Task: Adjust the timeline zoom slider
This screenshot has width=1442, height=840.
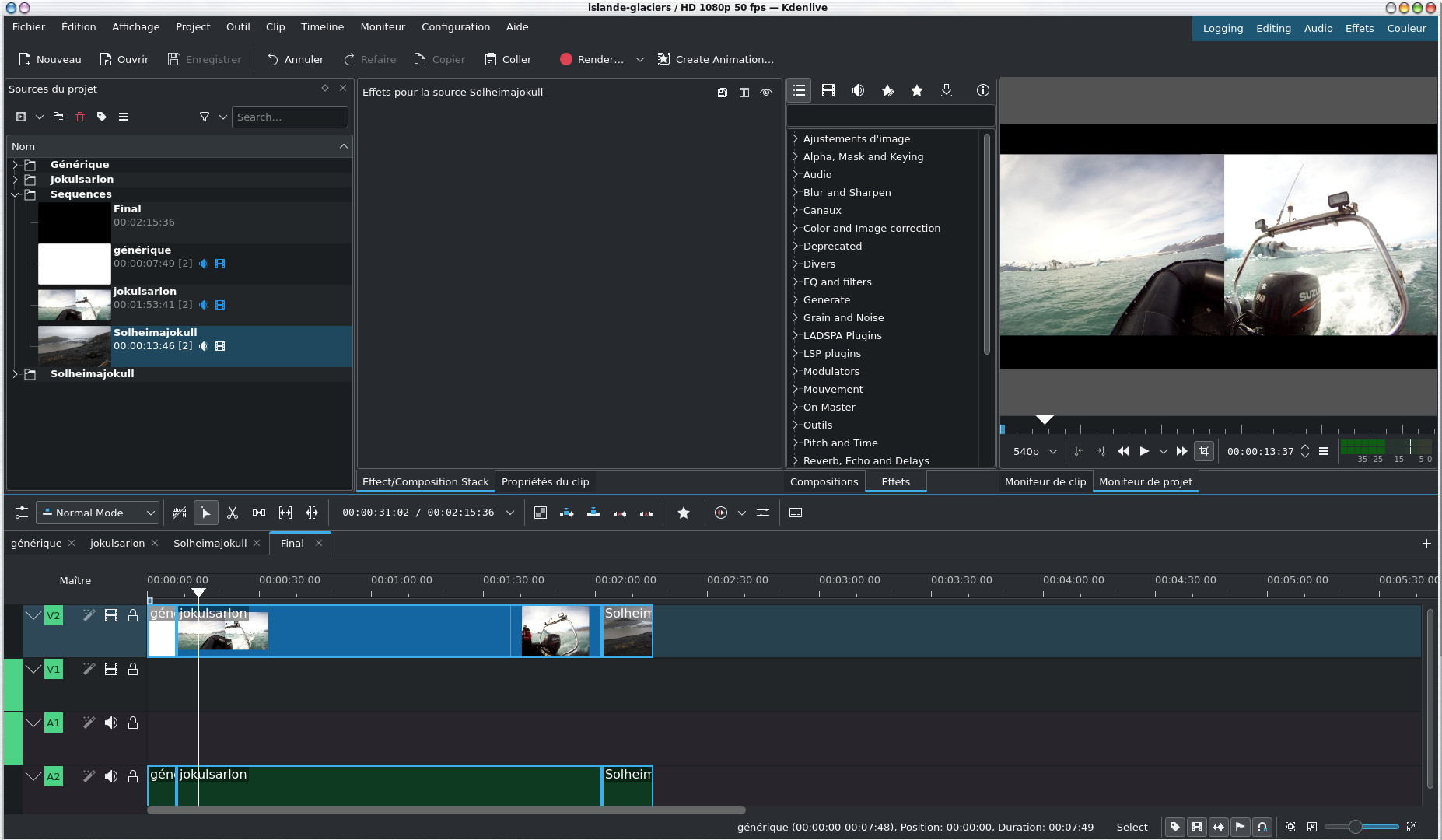Action: (x=1356, y=828)
